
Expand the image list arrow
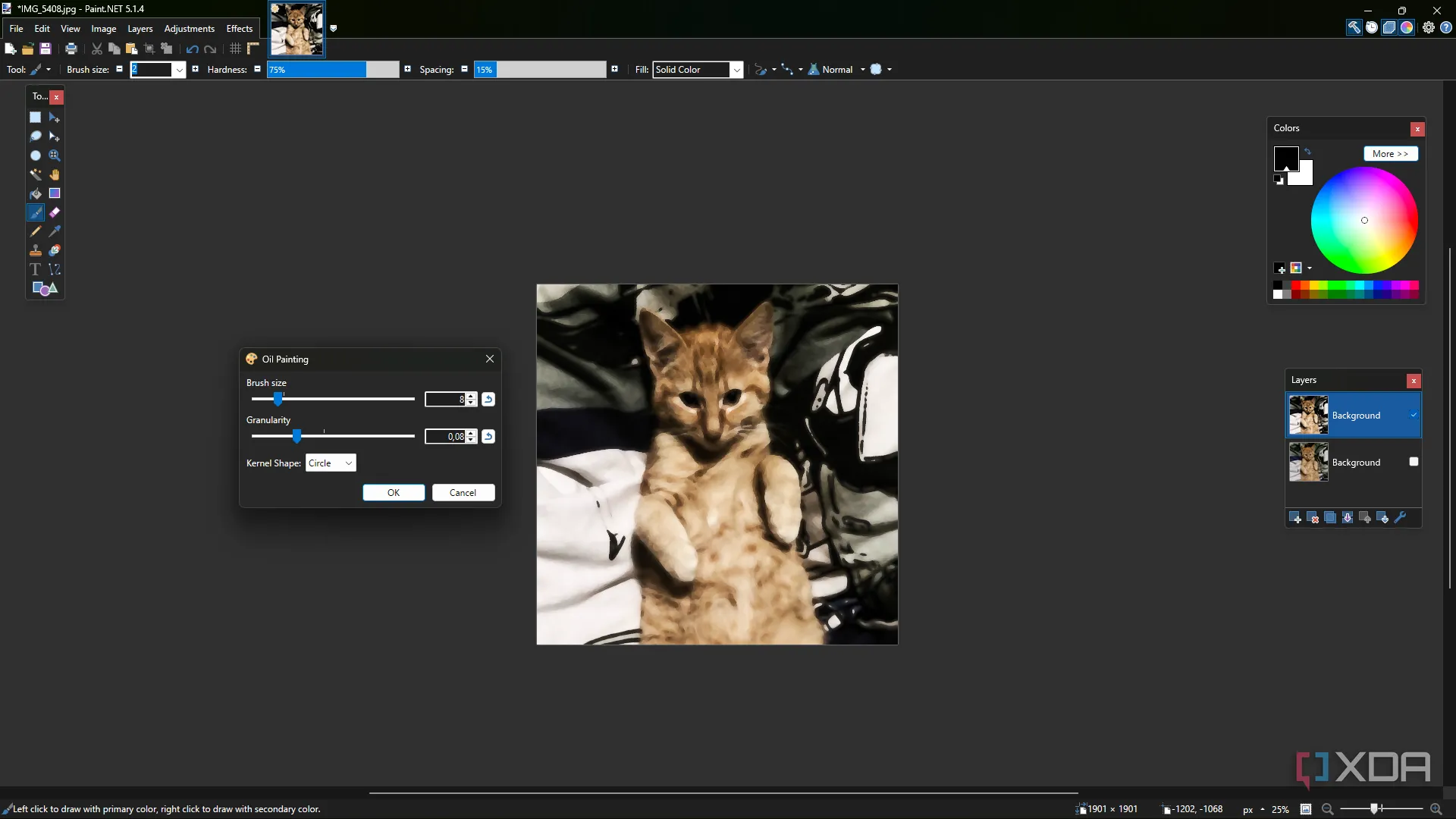pyautogui.click(x=333, y=28)
